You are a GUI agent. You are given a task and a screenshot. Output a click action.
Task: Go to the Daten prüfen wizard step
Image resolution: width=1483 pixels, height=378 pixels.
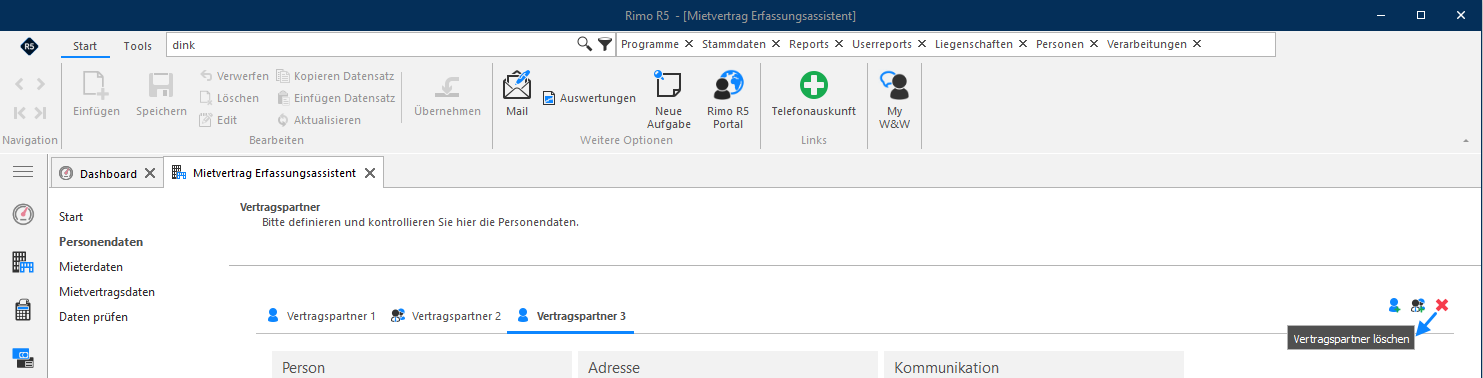93,316
